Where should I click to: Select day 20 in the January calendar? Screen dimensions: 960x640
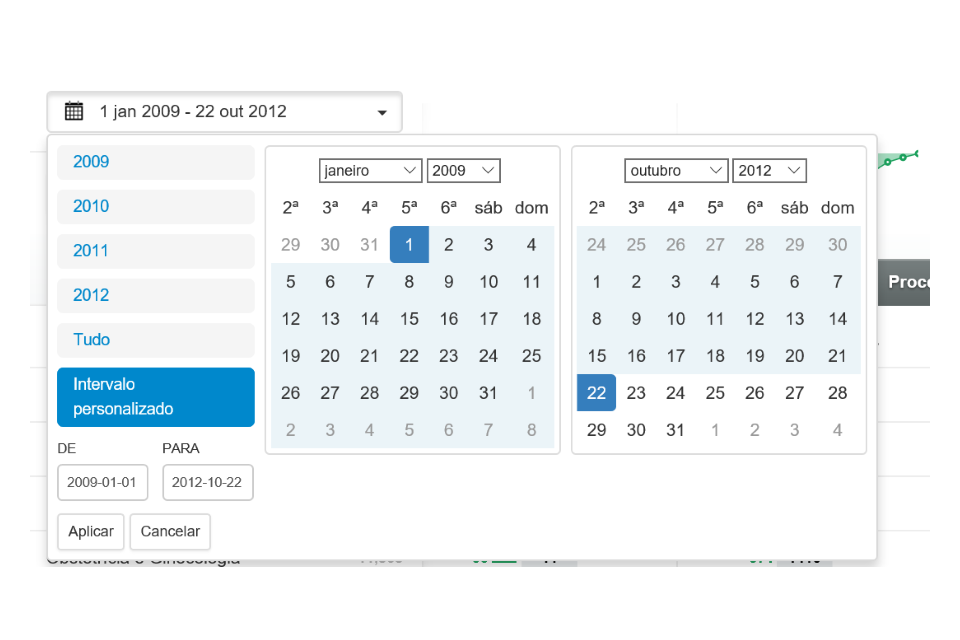(x=330, y=356)
